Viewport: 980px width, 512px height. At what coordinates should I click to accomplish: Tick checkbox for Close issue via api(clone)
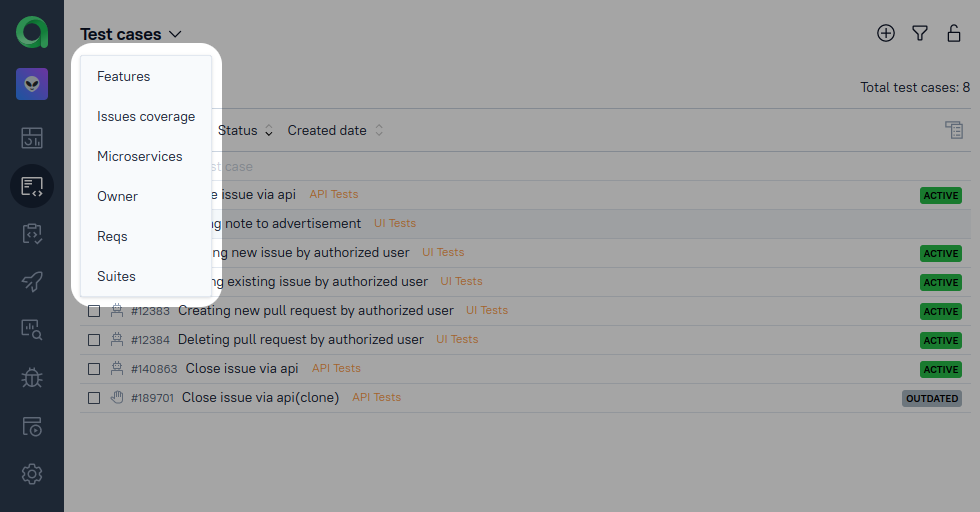click(x=94, y=398)
